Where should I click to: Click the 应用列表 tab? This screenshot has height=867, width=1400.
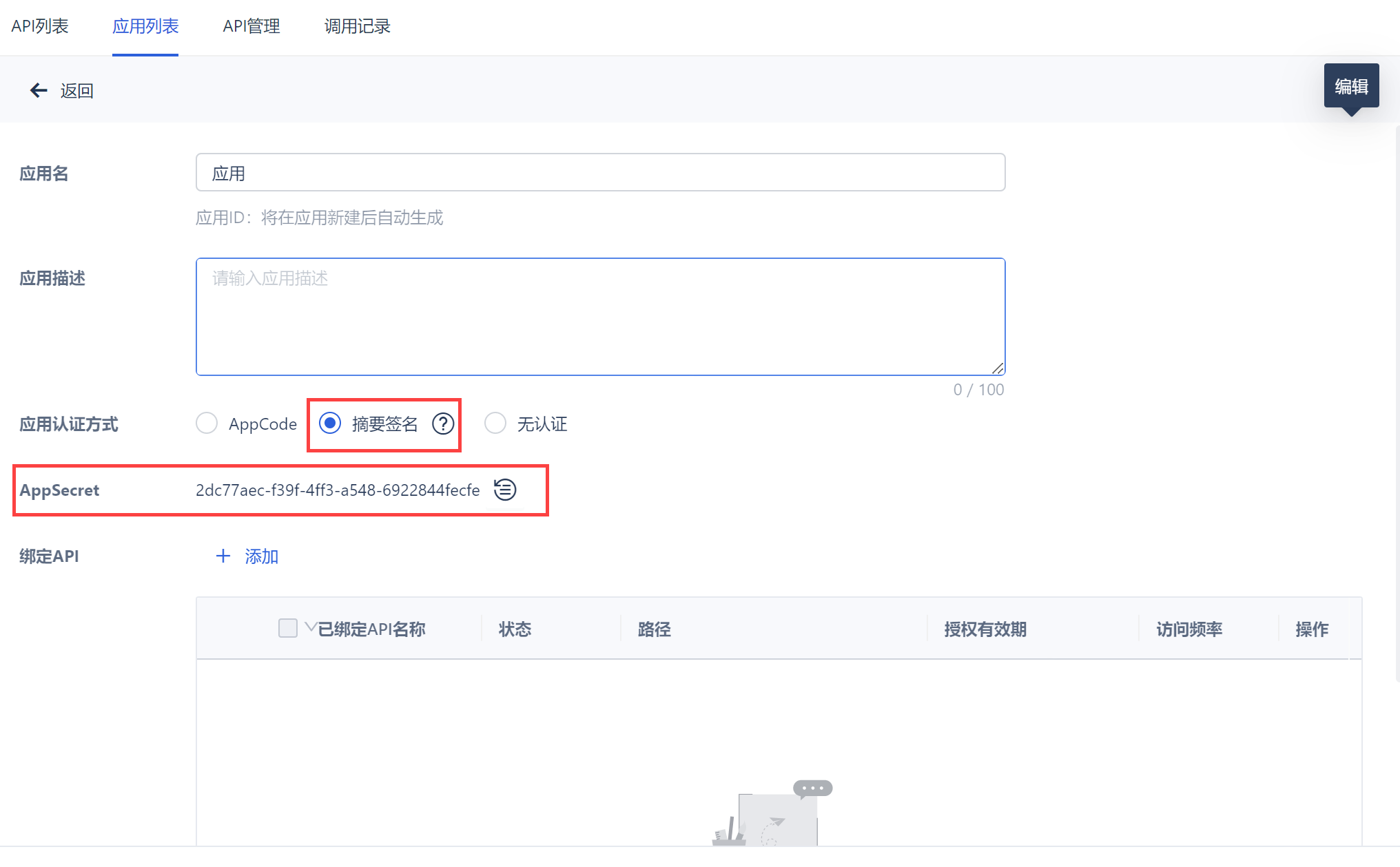pyautogui.click(x=145, y=26)
